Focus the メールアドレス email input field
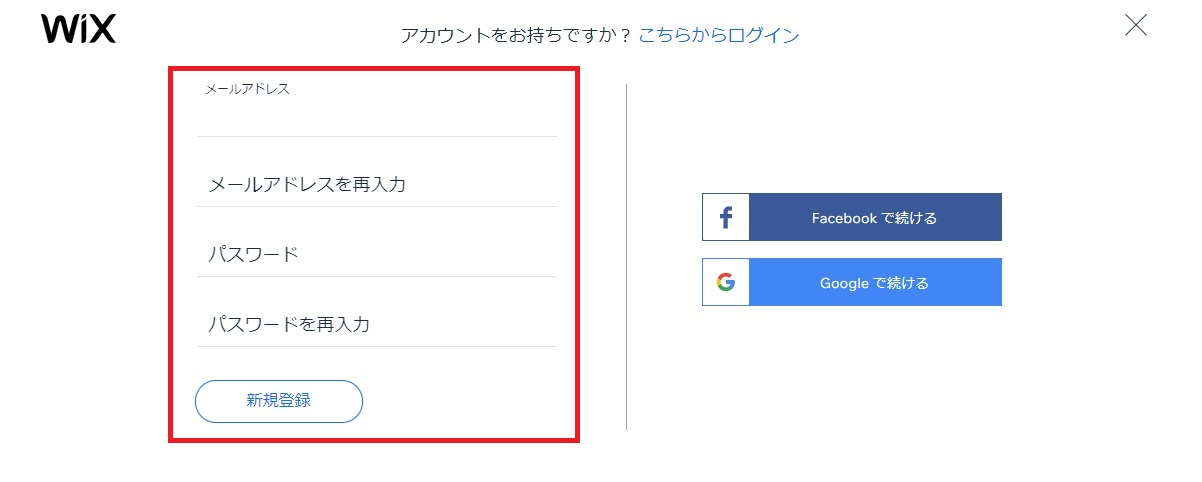The height and width of the screenshot is (482, 1202). 376,118
